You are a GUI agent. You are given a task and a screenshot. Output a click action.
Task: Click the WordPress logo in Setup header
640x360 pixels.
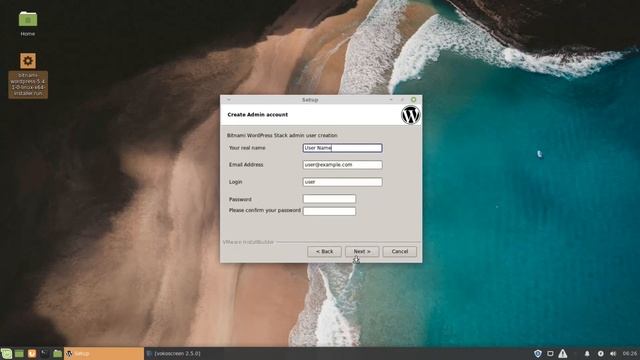coord(411,115)
